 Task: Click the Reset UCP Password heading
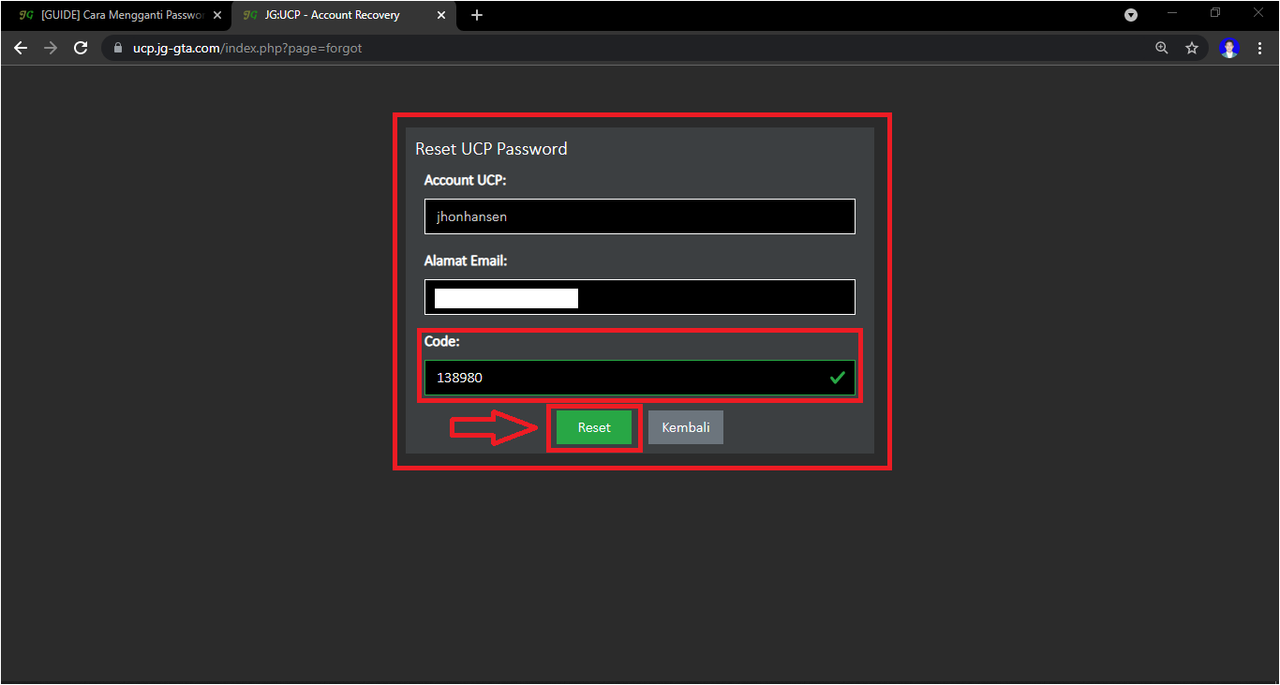coord(491,149)
